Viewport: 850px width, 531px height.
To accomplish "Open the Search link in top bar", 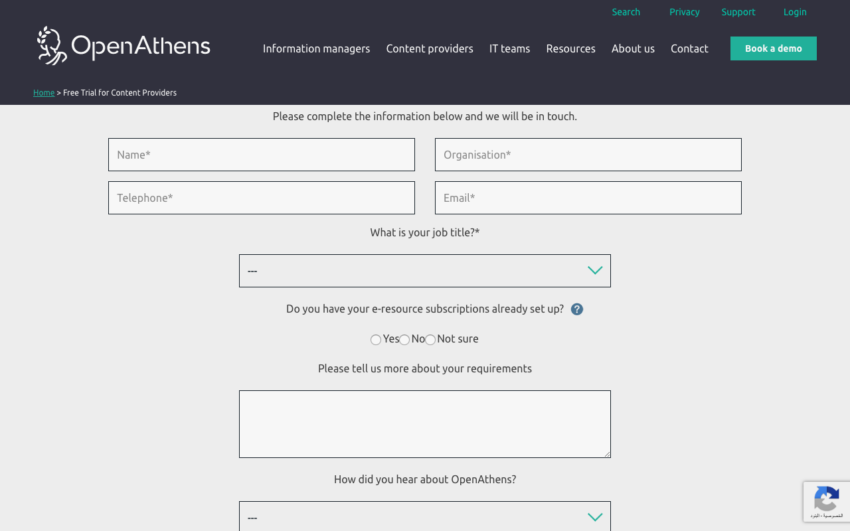I will [x=626, y=12].
